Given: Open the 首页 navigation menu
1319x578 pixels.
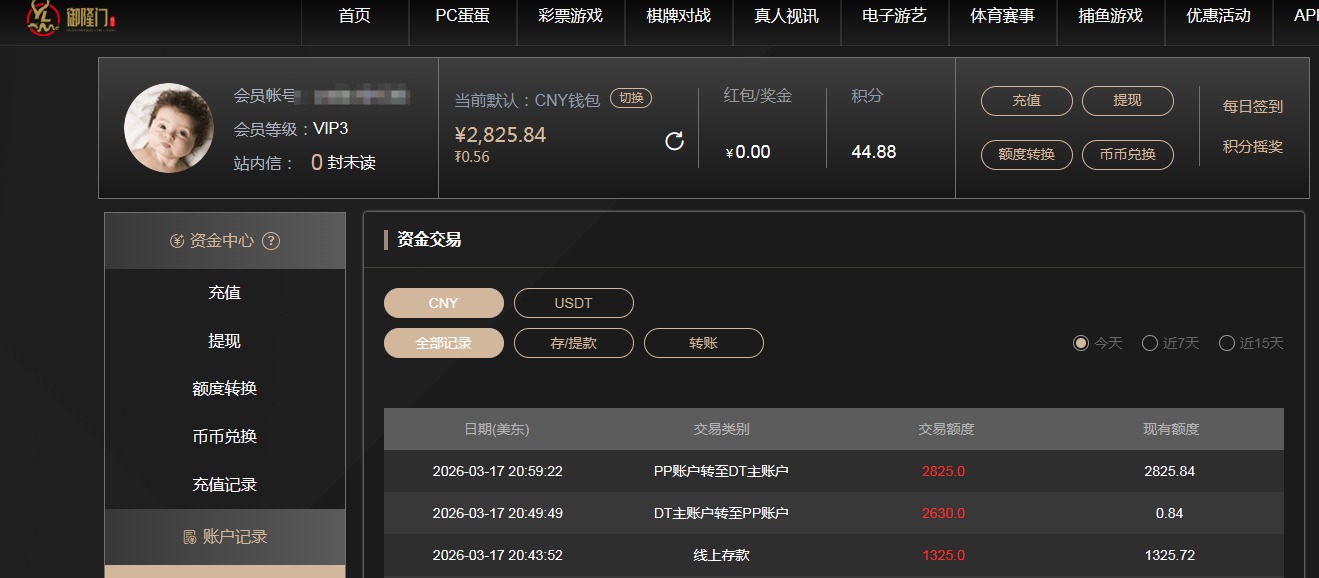Looking at the screenshot, I should click(354, 16).
